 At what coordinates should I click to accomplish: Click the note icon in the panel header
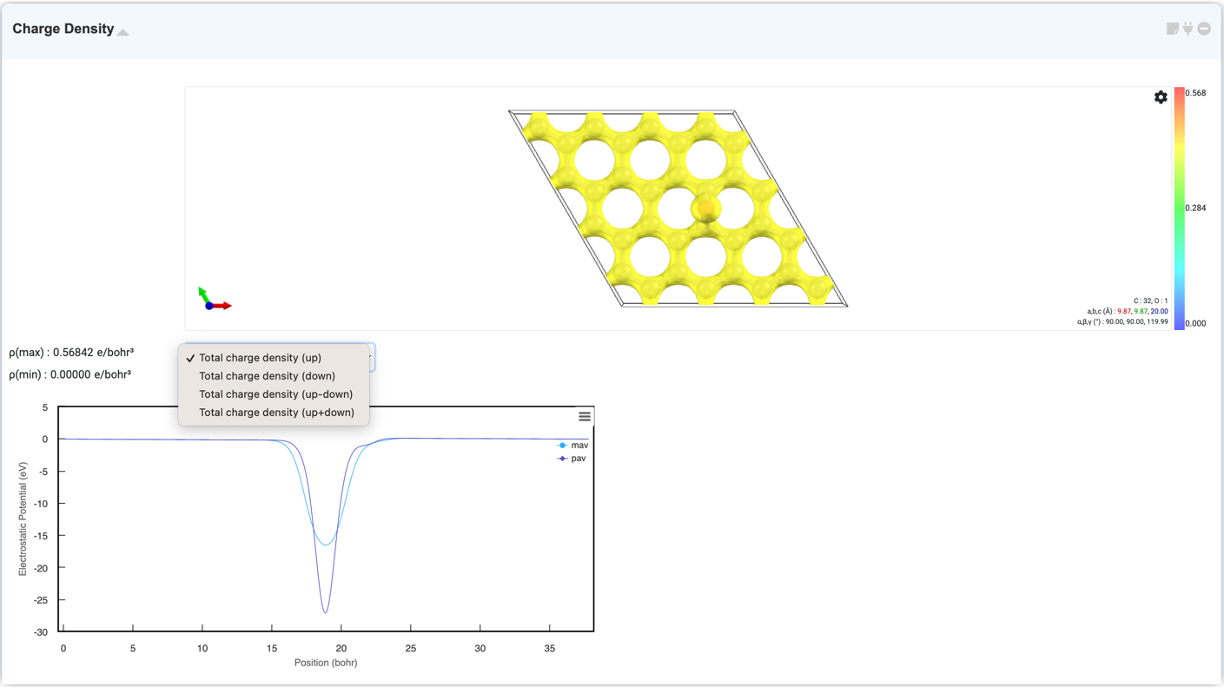coord(1172,29)
